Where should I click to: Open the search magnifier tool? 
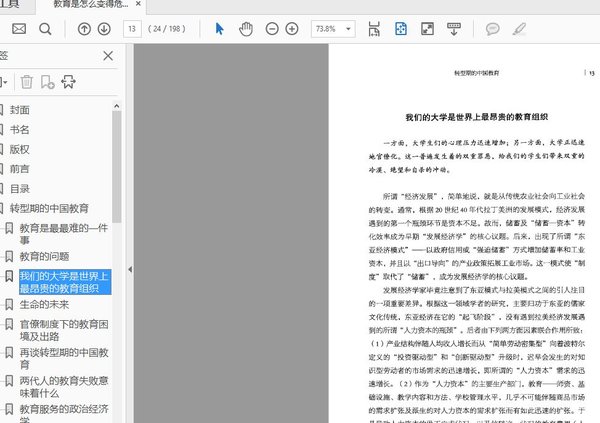coord(45,29)
